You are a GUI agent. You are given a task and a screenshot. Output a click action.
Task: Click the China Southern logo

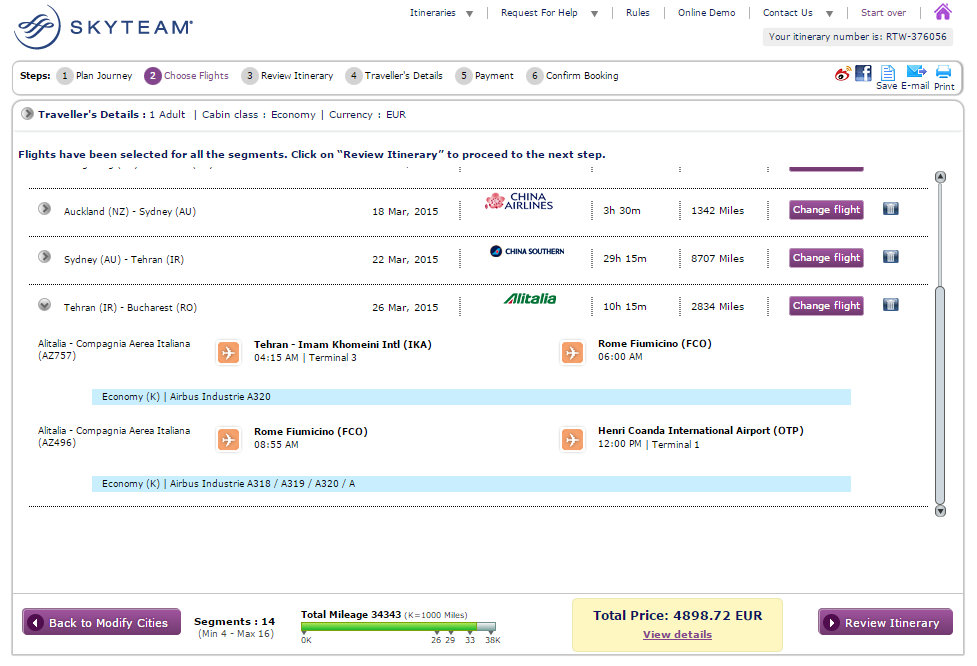coord(527,251)
